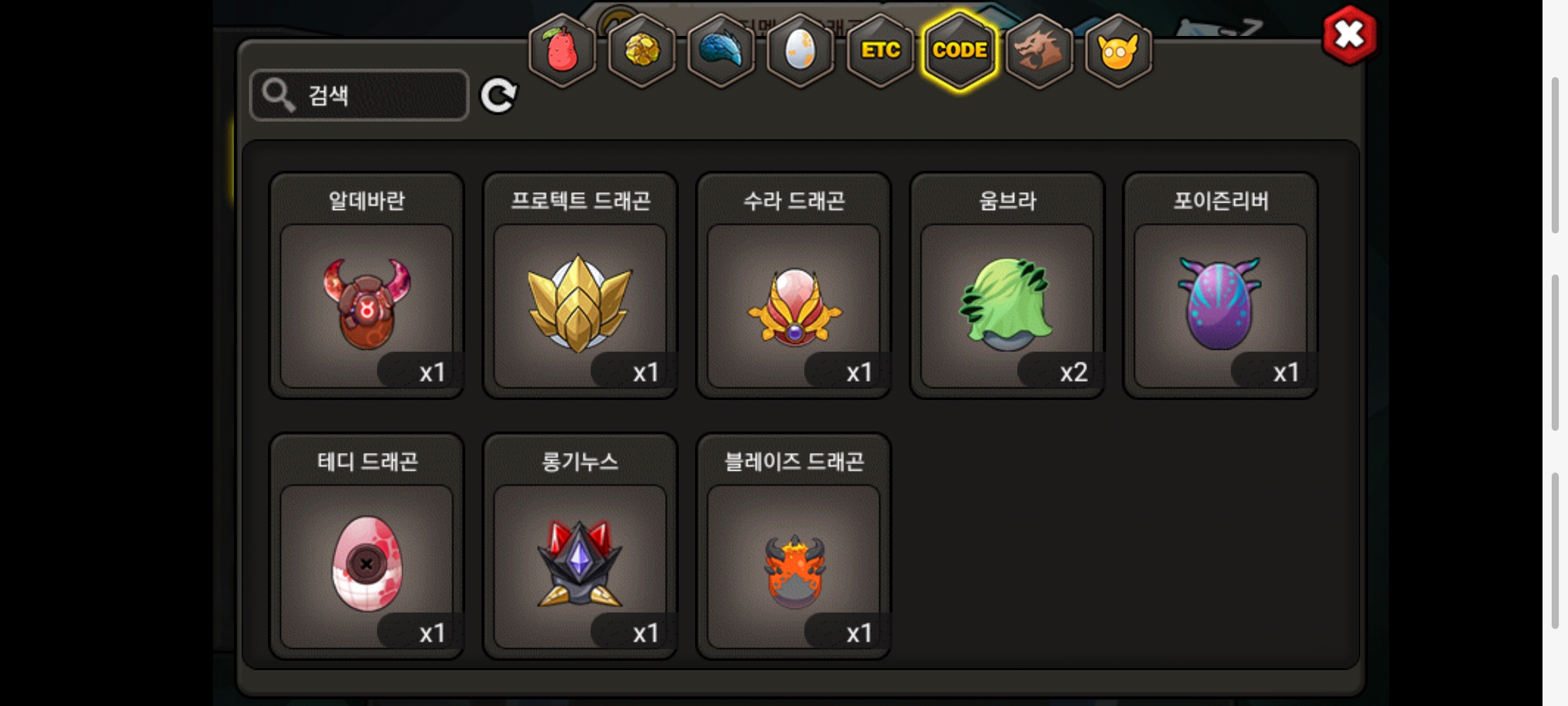Open the yellow cat mask tab
1568x706 pixels.
(1119, 50)
